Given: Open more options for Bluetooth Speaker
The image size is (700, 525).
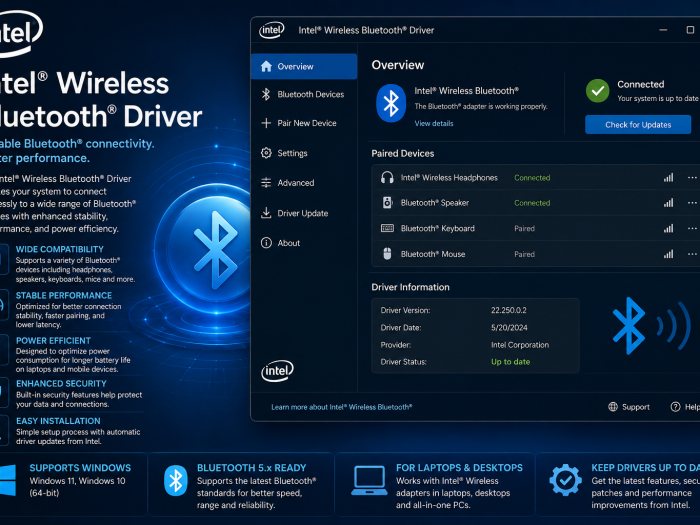Looking at the screenshot, I should tap(692, 203).
